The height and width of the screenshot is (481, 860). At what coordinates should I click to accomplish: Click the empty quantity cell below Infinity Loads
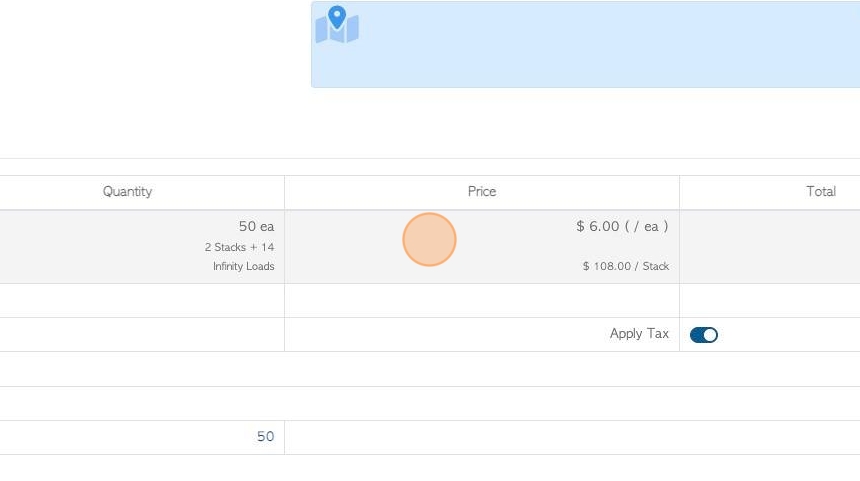(140, 300)
